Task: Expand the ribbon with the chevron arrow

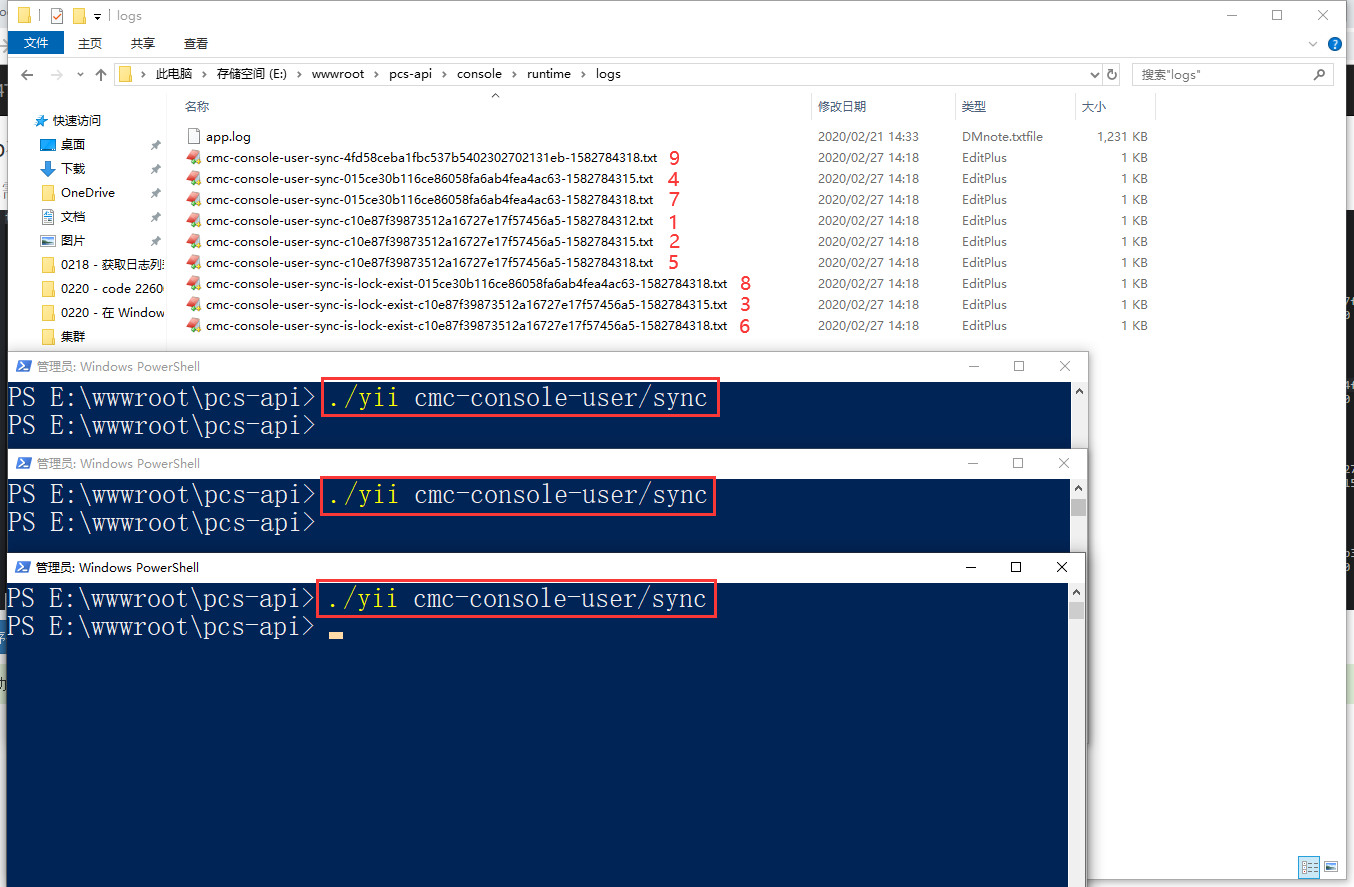Action: [1314, 44]
